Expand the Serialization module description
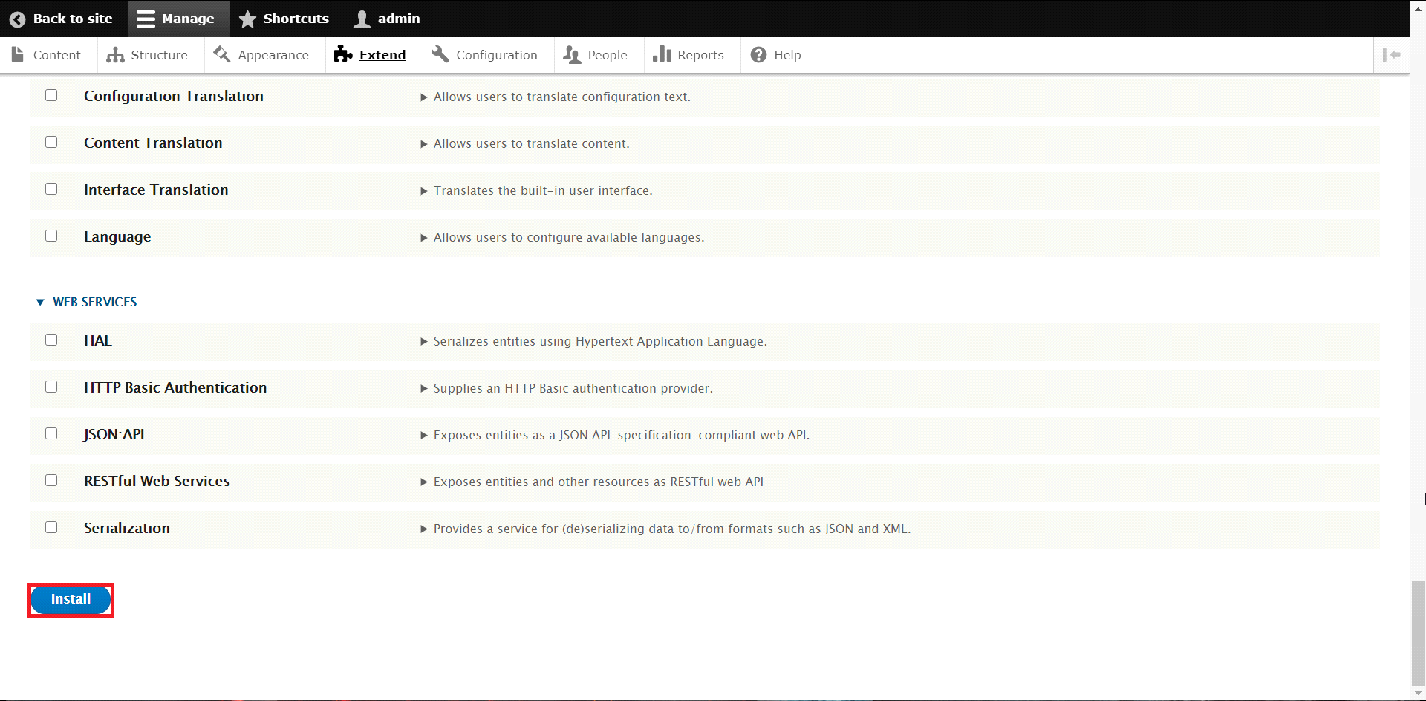The image size is (1426, 701). 424,528
